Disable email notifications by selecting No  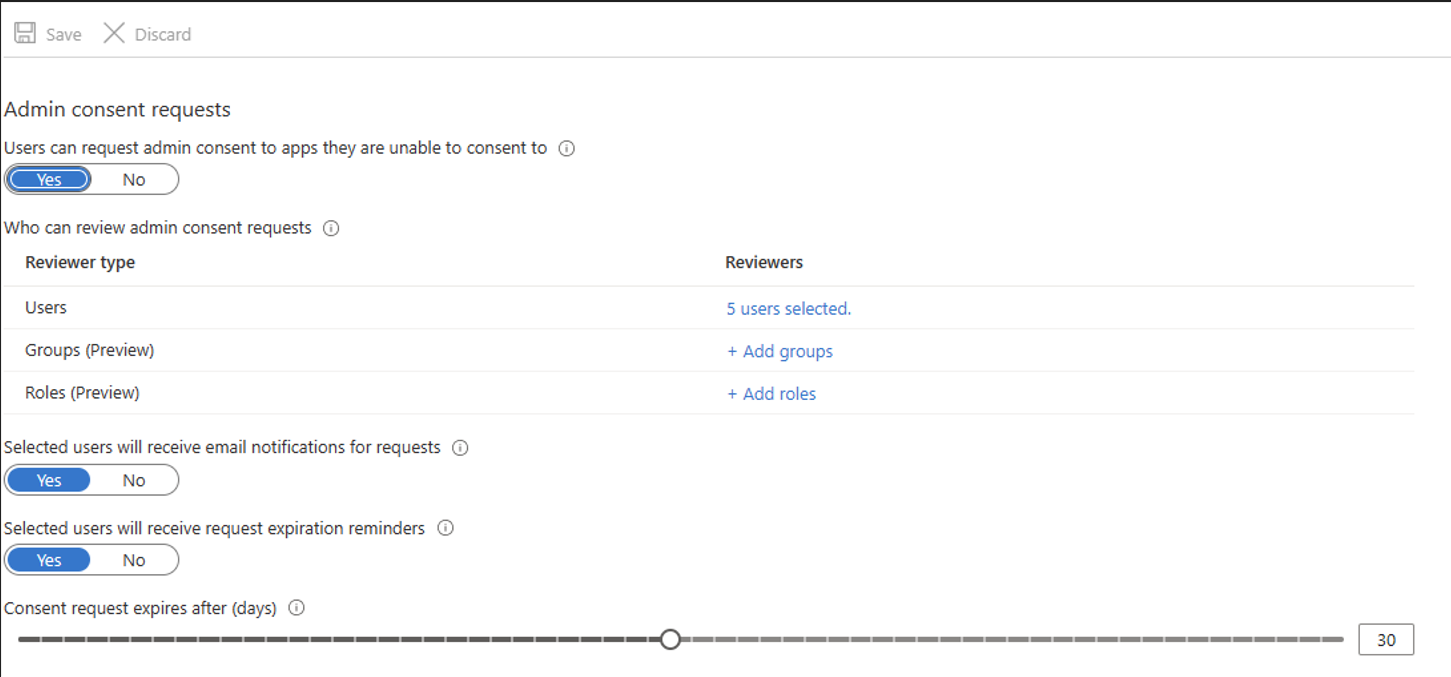(x=134, y=480)
